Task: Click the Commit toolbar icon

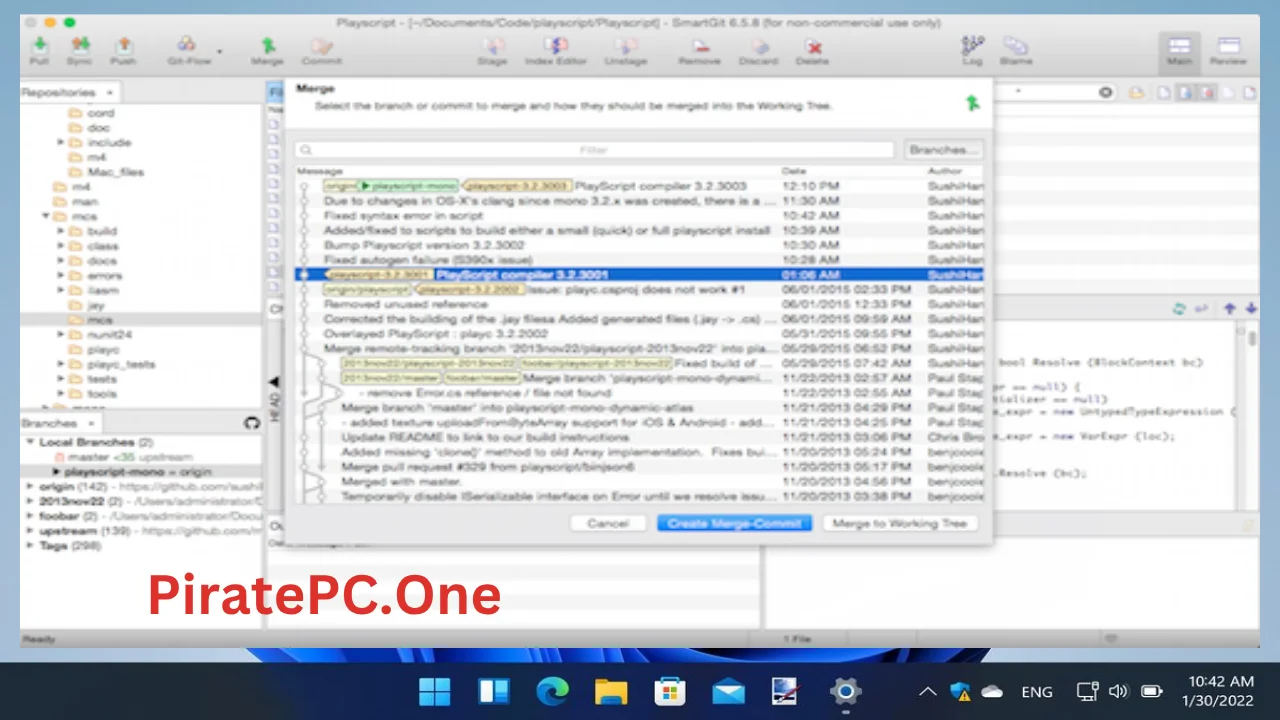Action: tap(321, 50)
